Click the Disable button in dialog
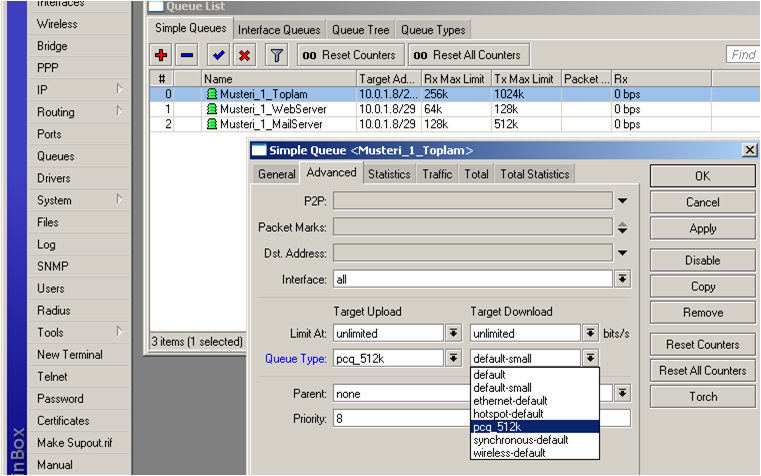761x476 pixels. pos(702,261)
